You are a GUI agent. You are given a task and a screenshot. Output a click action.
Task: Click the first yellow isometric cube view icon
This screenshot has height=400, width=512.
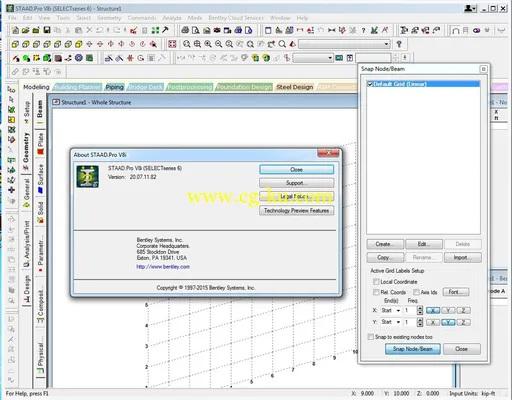[15, 44]
